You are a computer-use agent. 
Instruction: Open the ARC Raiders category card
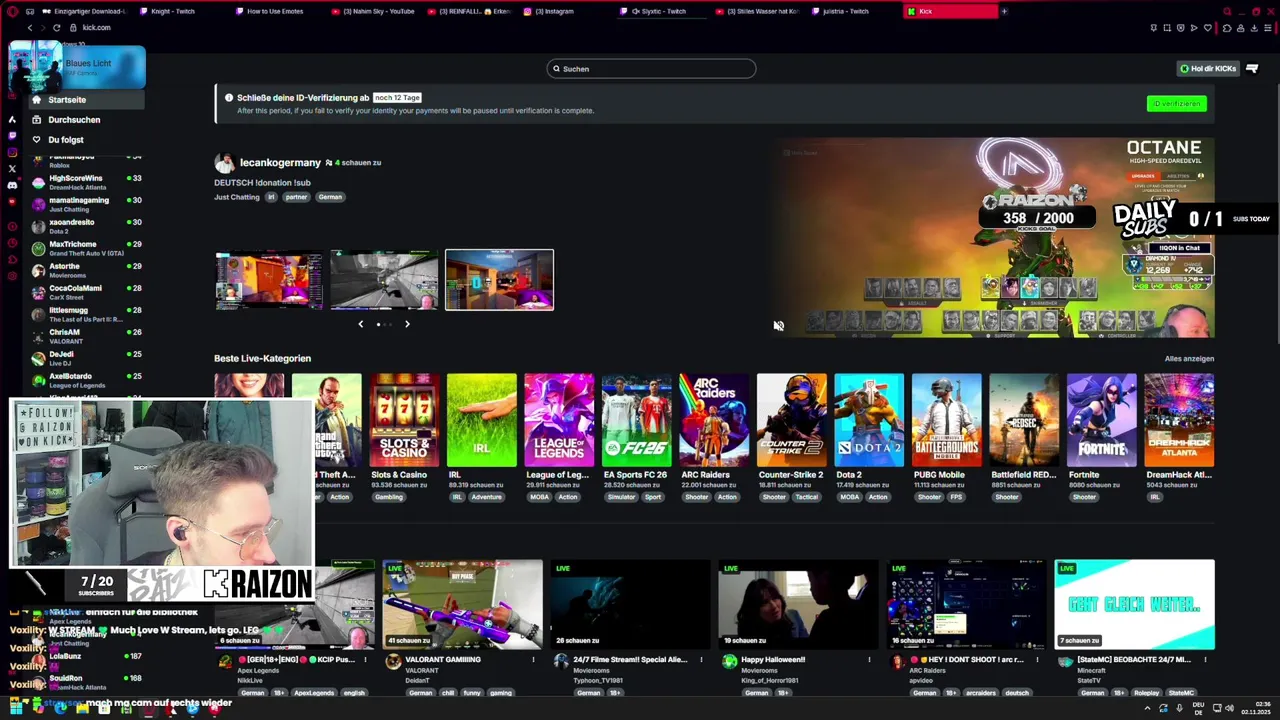tap(714, 421)
